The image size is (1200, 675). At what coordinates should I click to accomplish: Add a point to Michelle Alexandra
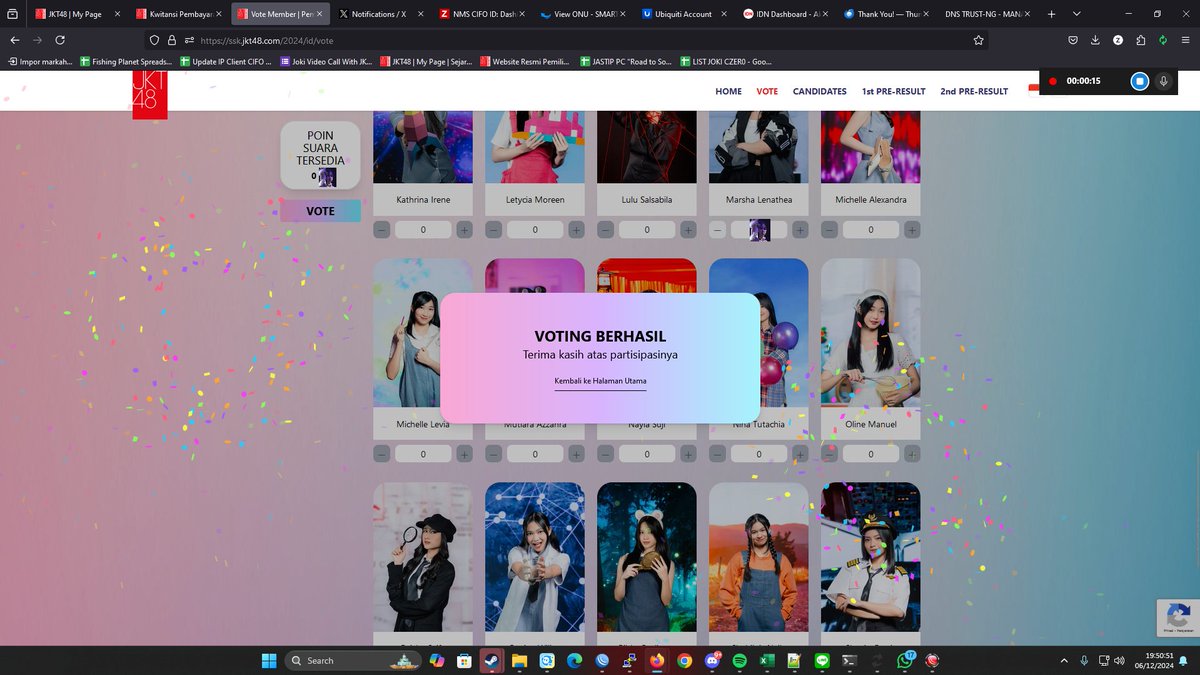pos(913,230)
